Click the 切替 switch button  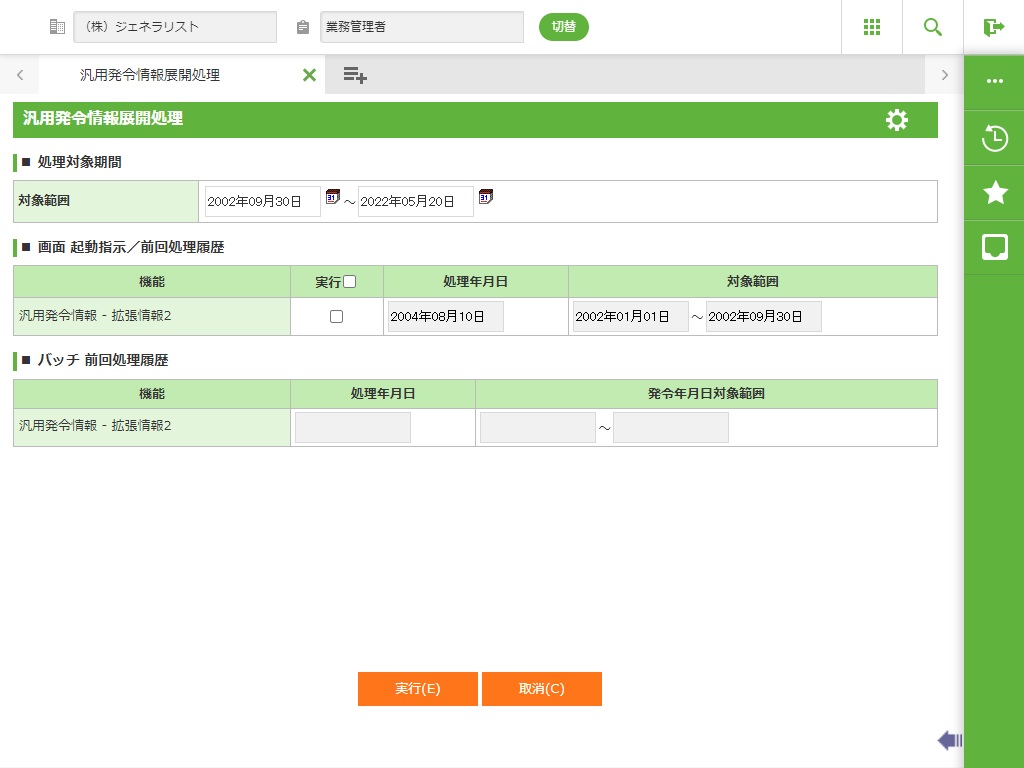coord(563,27)
